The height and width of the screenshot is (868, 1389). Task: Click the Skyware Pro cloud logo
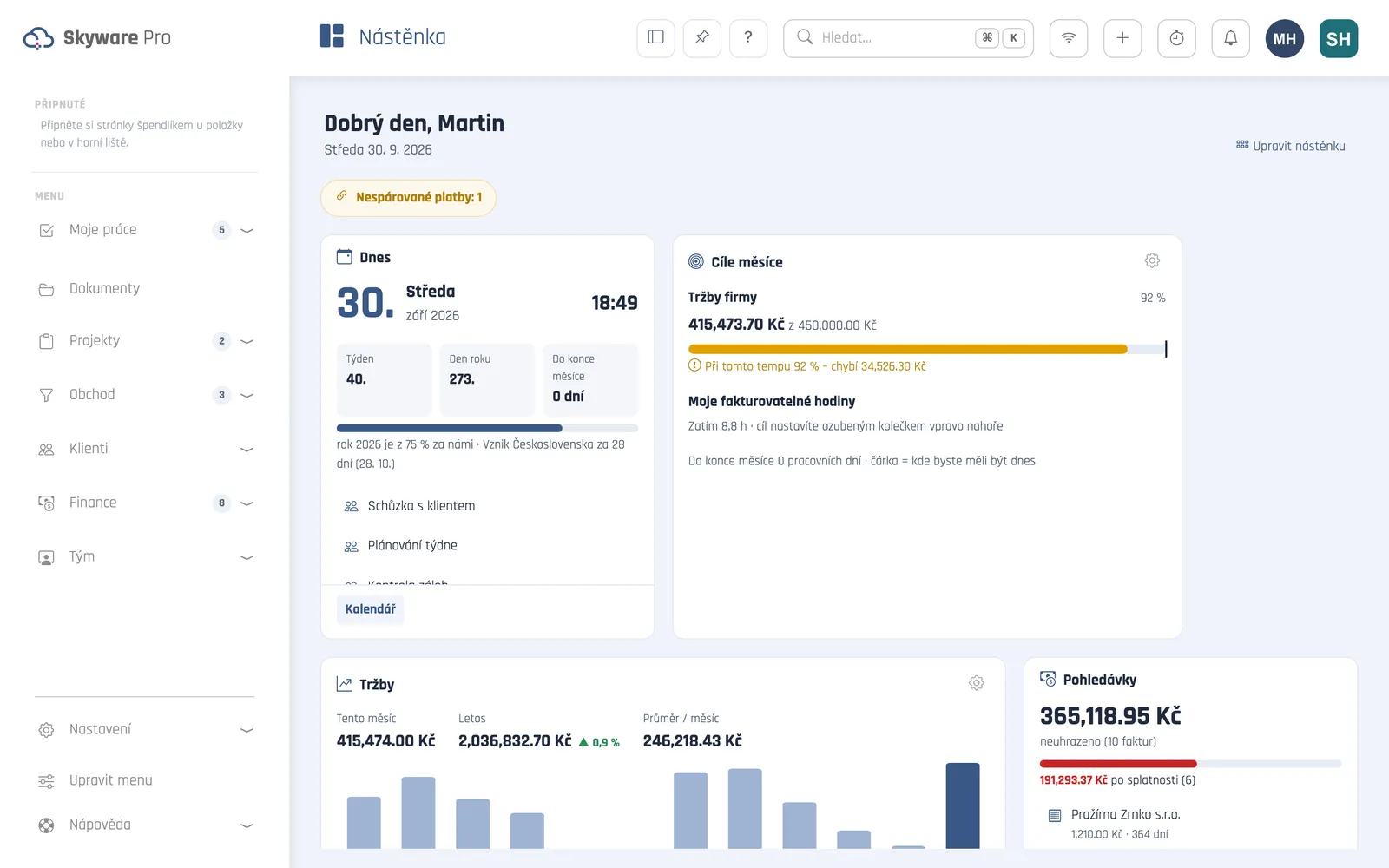point(38,38)
